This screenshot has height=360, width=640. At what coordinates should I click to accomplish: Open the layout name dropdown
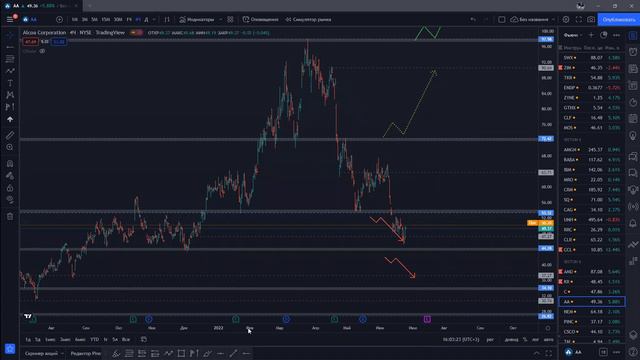pyautogui.click(x=553, y=19)
